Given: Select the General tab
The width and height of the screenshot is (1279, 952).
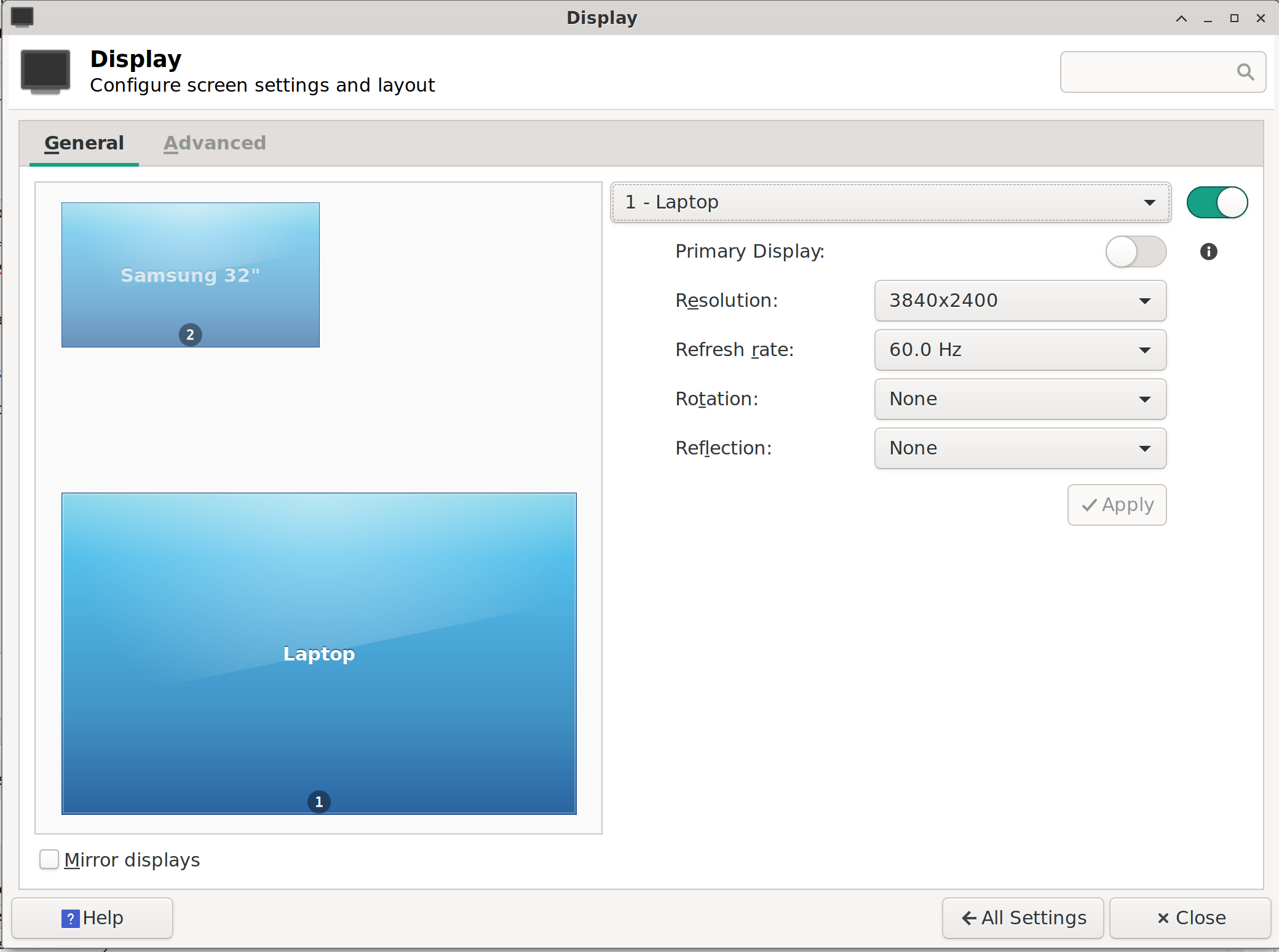Looking at the screenshot, I should [x=84, y=143].
